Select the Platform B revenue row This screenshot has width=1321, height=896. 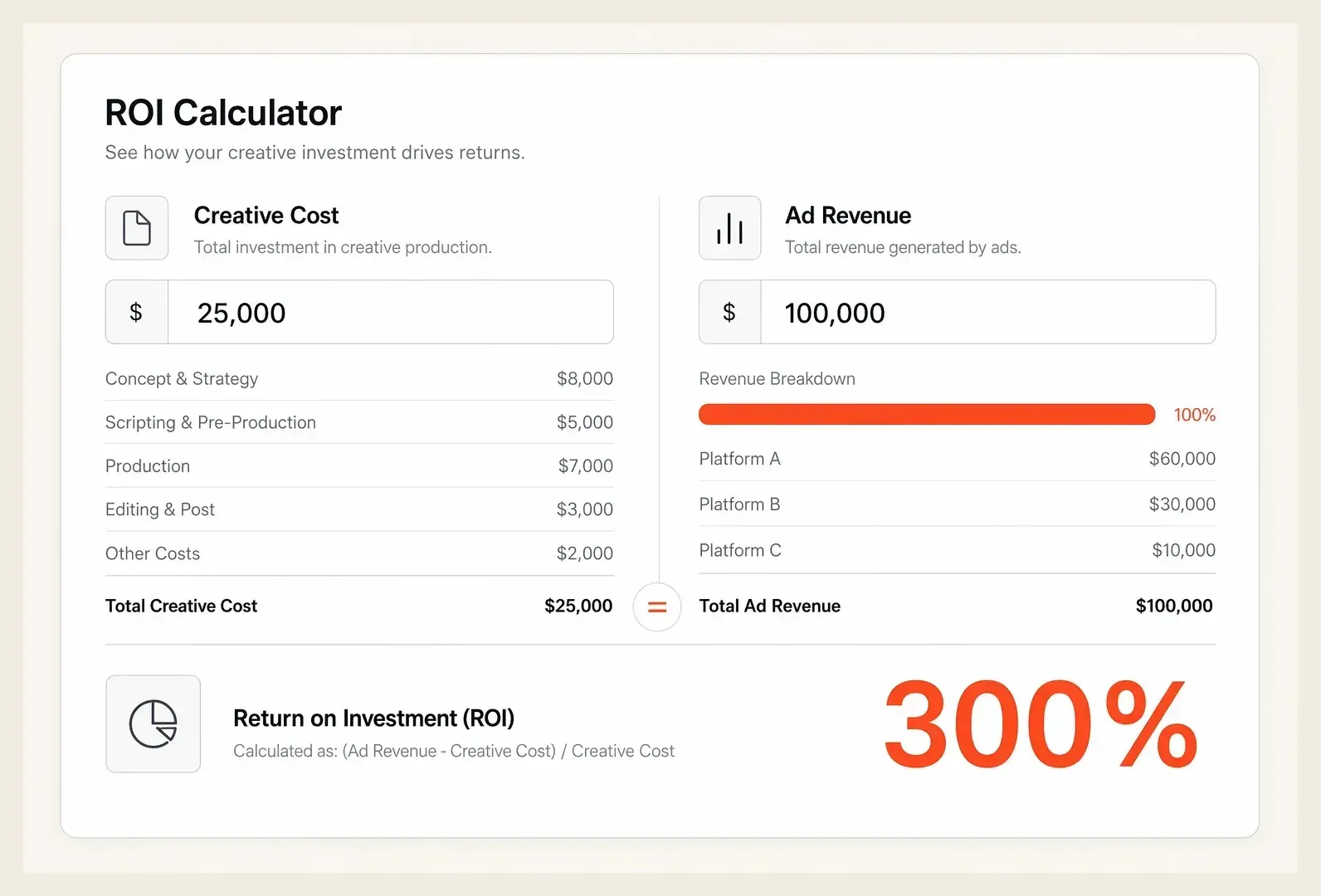[958, 504]
